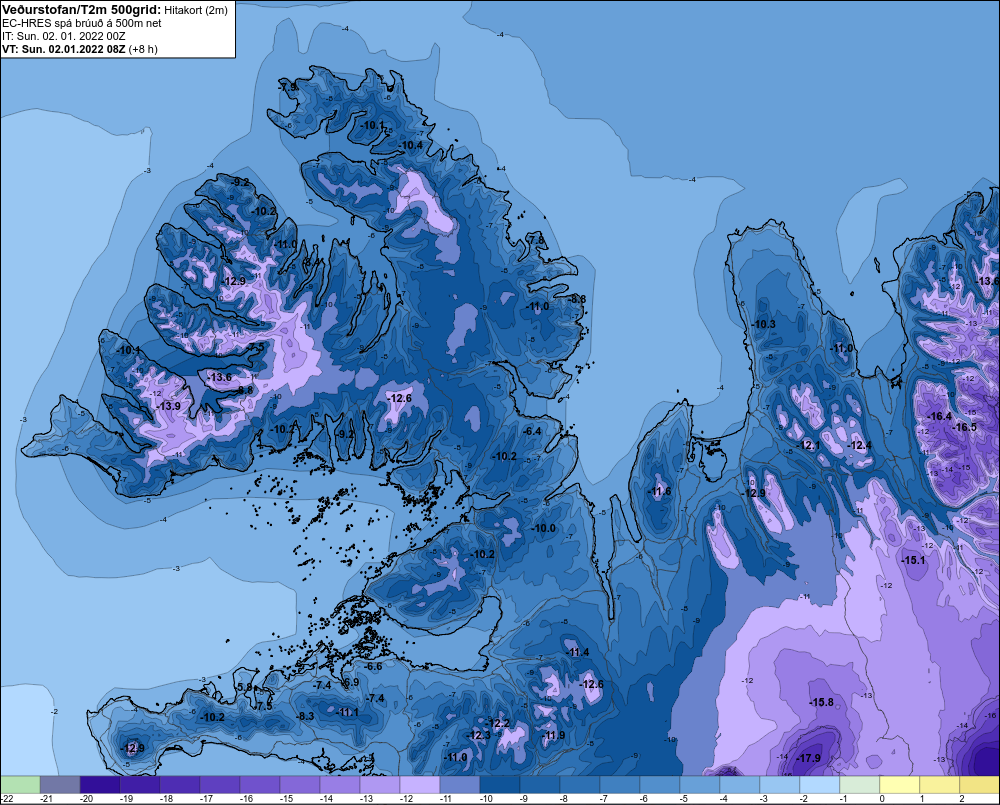Screen dimensions: 1000x805
Task: Click the legend swatch between -12 and -11
Action: pyautogui.click(x=420, y=785)
